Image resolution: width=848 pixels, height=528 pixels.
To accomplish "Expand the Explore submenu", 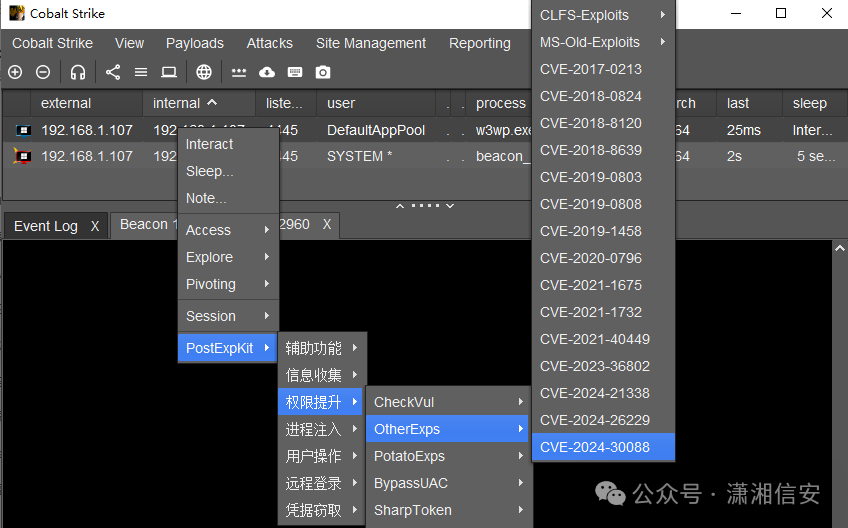I will pos(228,257).
